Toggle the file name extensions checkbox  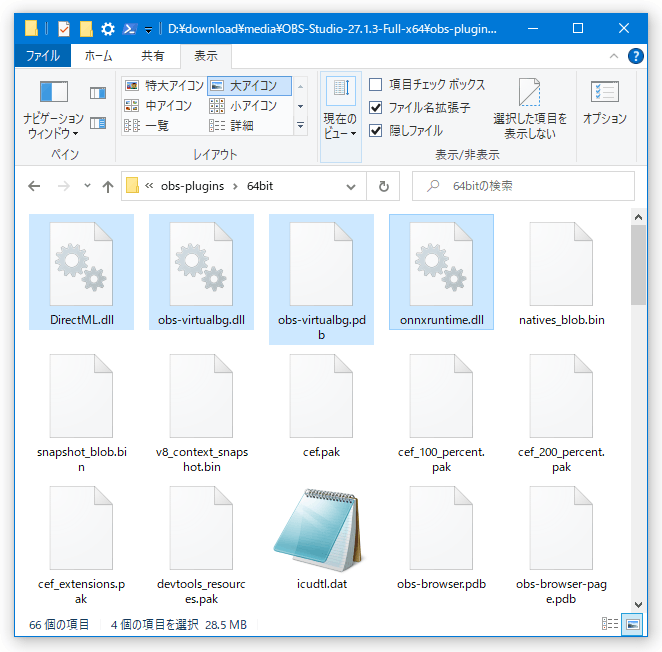(x=375, y=107)
